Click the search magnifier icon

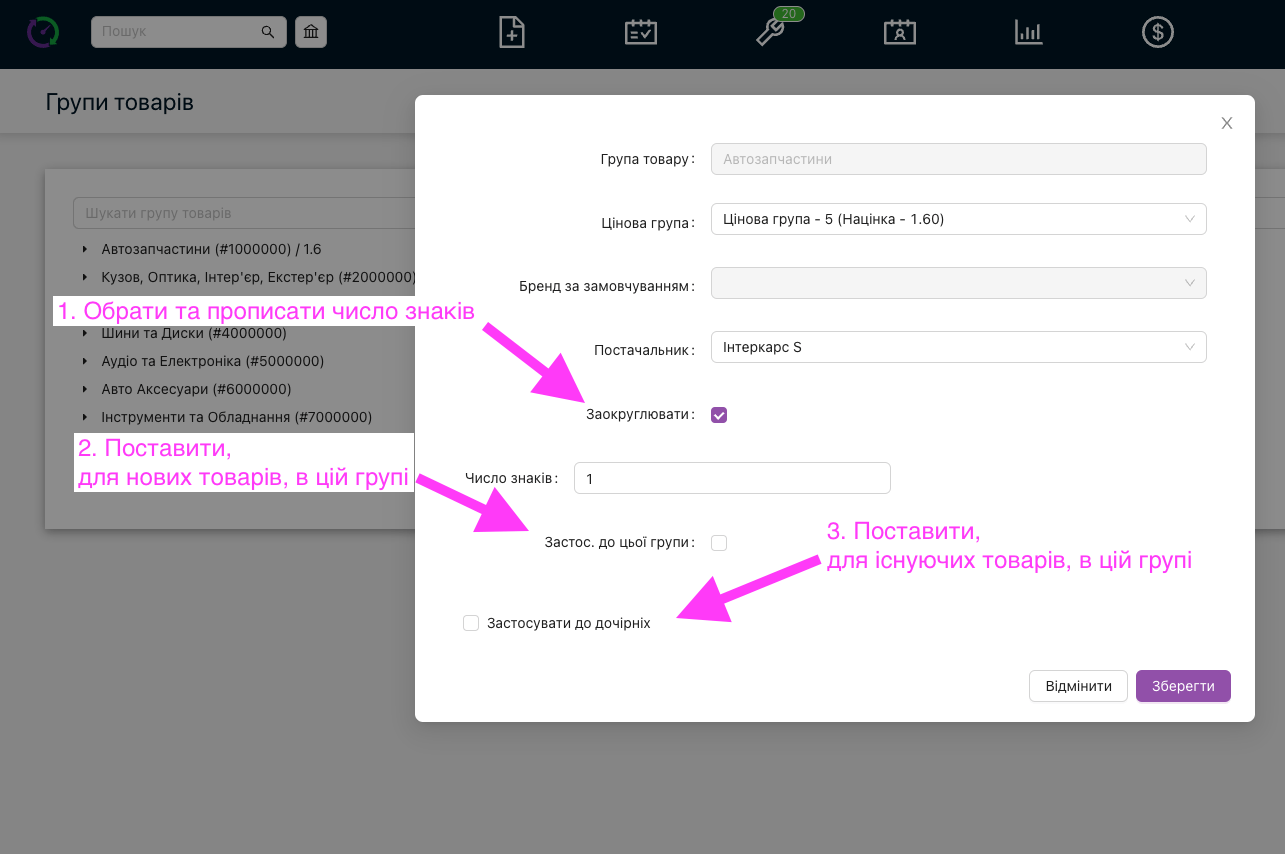[x=268, y=32]
